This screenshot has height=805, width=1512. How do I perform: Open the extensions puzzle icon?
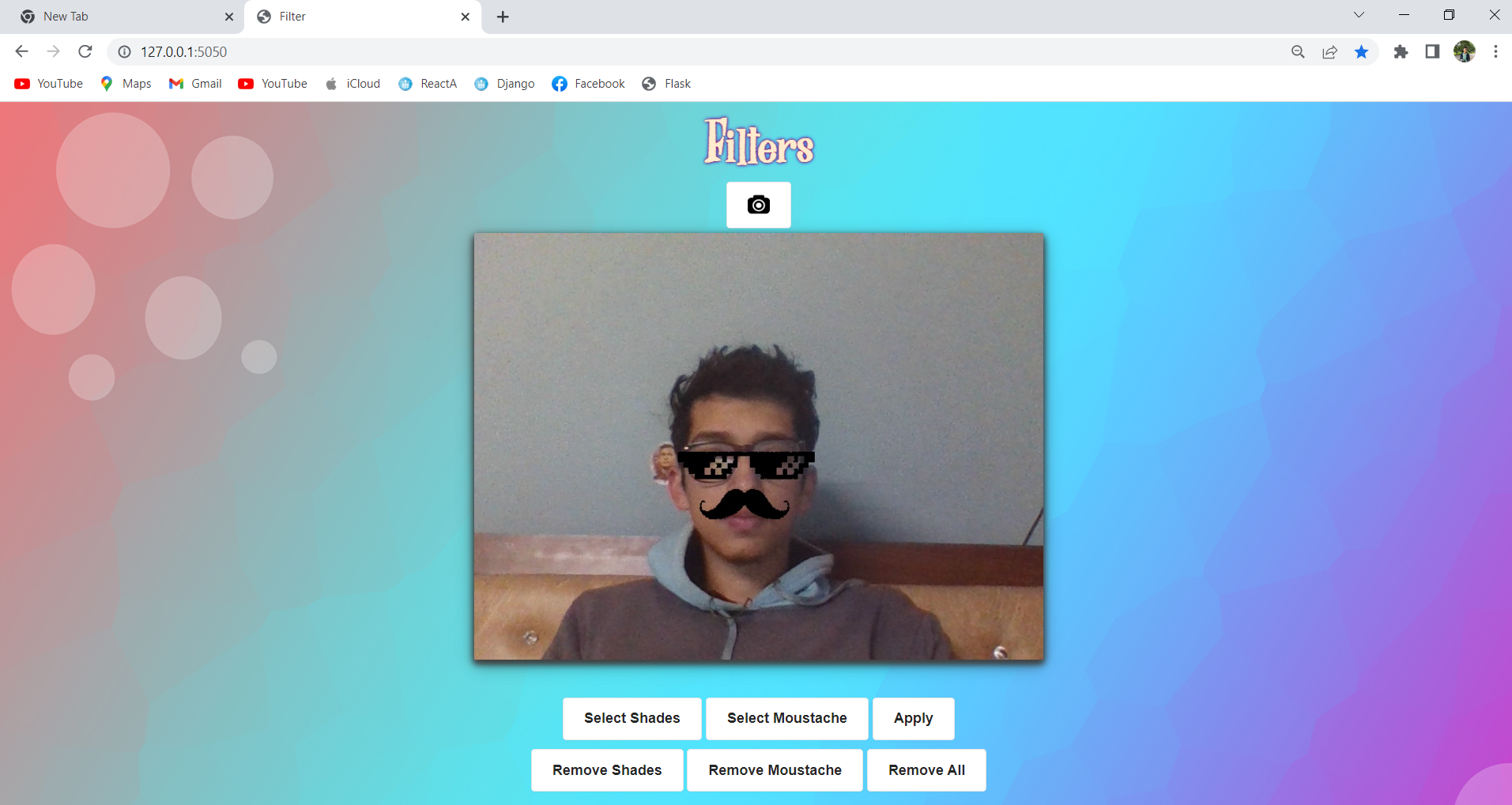click(x=1401, y=51)
